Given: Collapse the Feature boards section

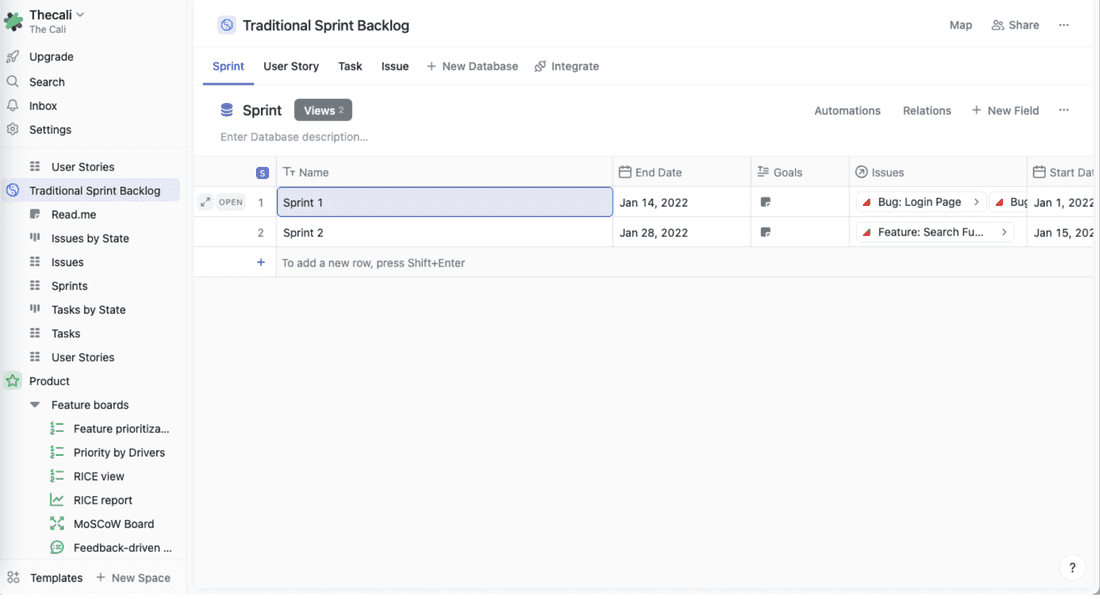Looking at the screenshot, I should (37, 404).
